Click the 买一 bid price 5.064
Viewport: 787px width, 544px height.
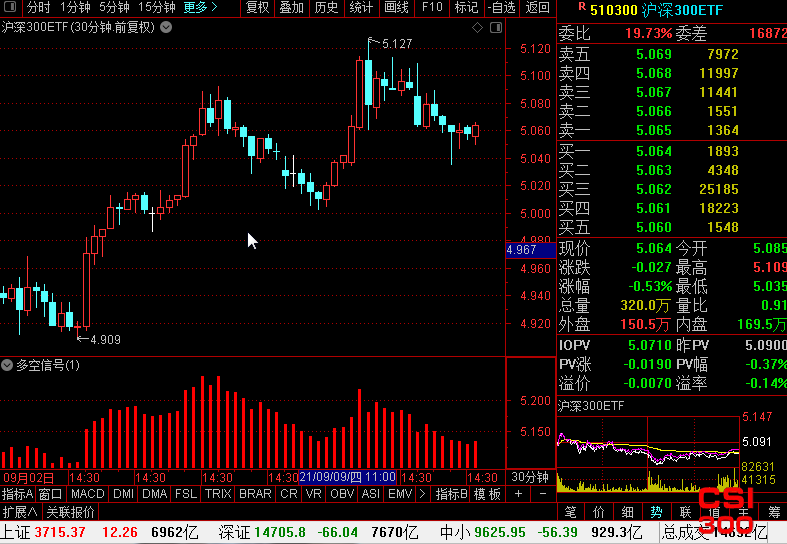(x=653, y=151)
